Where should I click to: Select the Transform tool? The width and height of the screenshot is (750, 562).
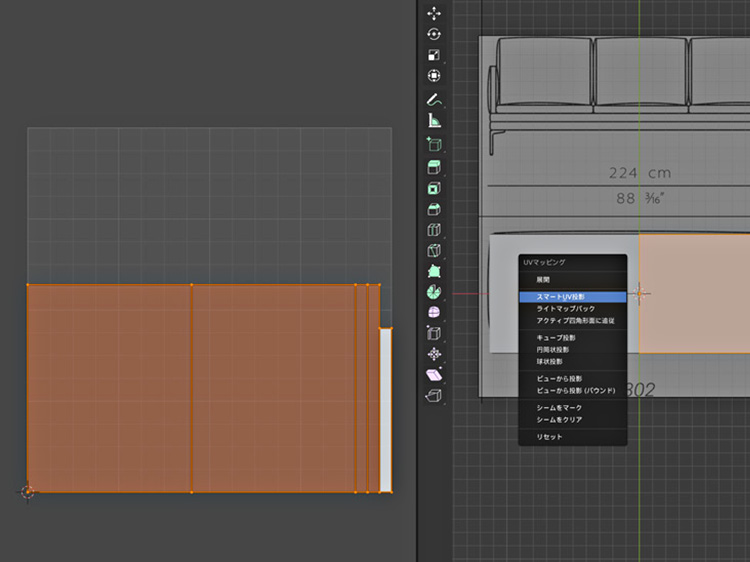click(x=434, y=76)
